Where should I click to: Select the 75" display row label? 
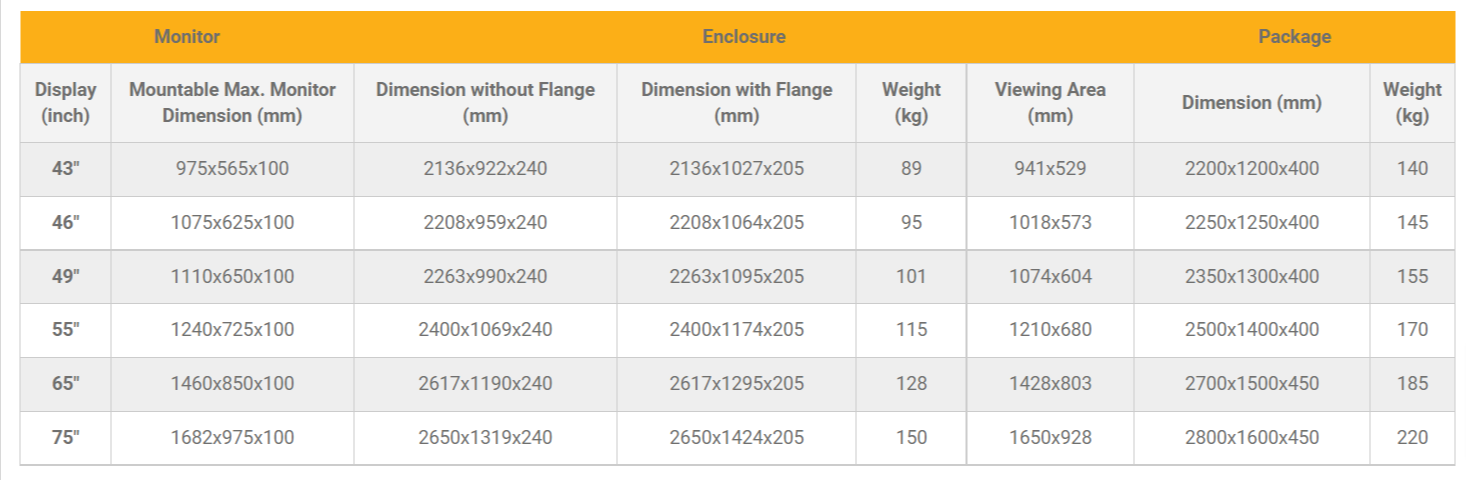click(x=65, y=438)
